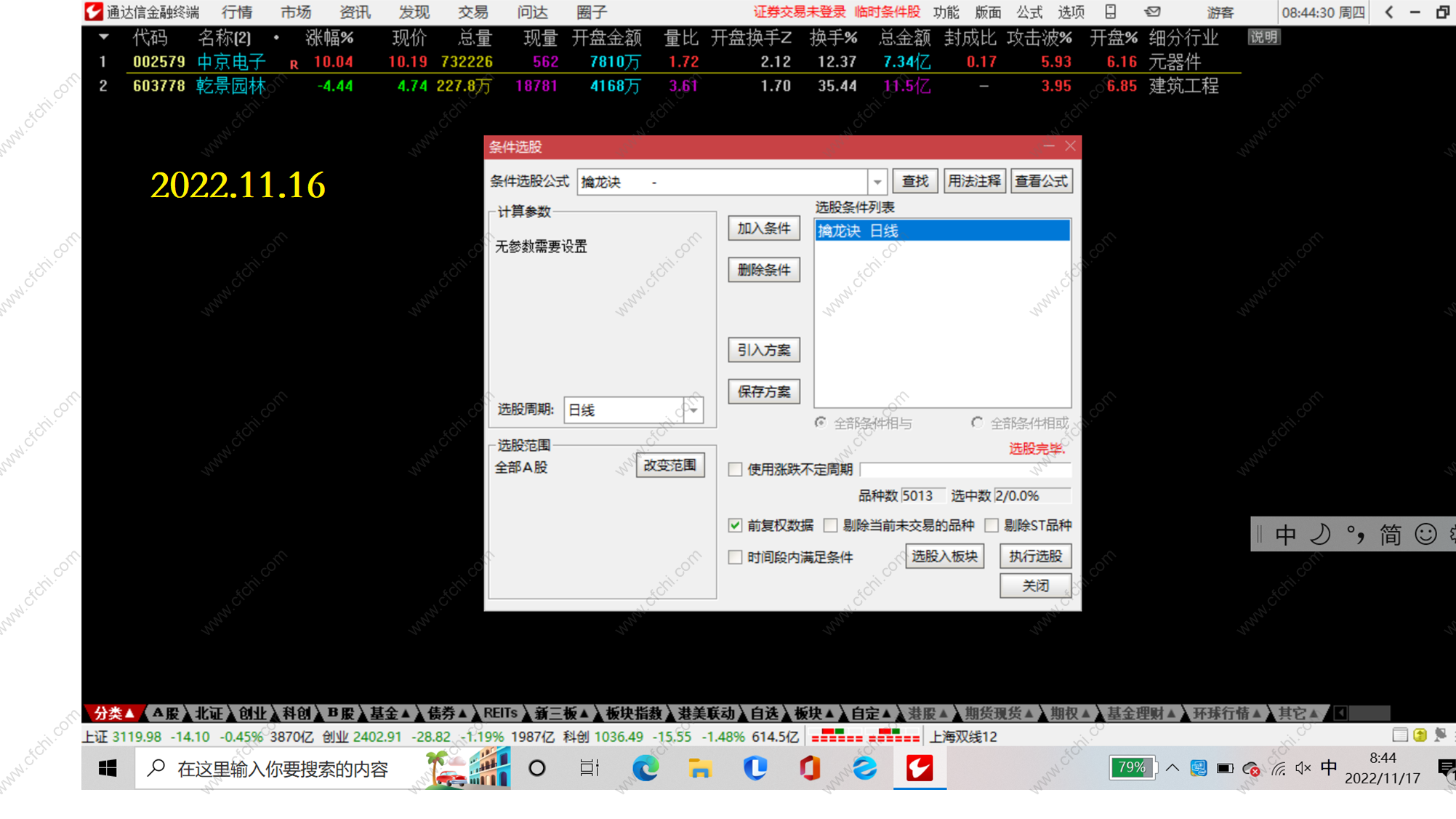Open the 公式 menu

[x=1029, y=12]
